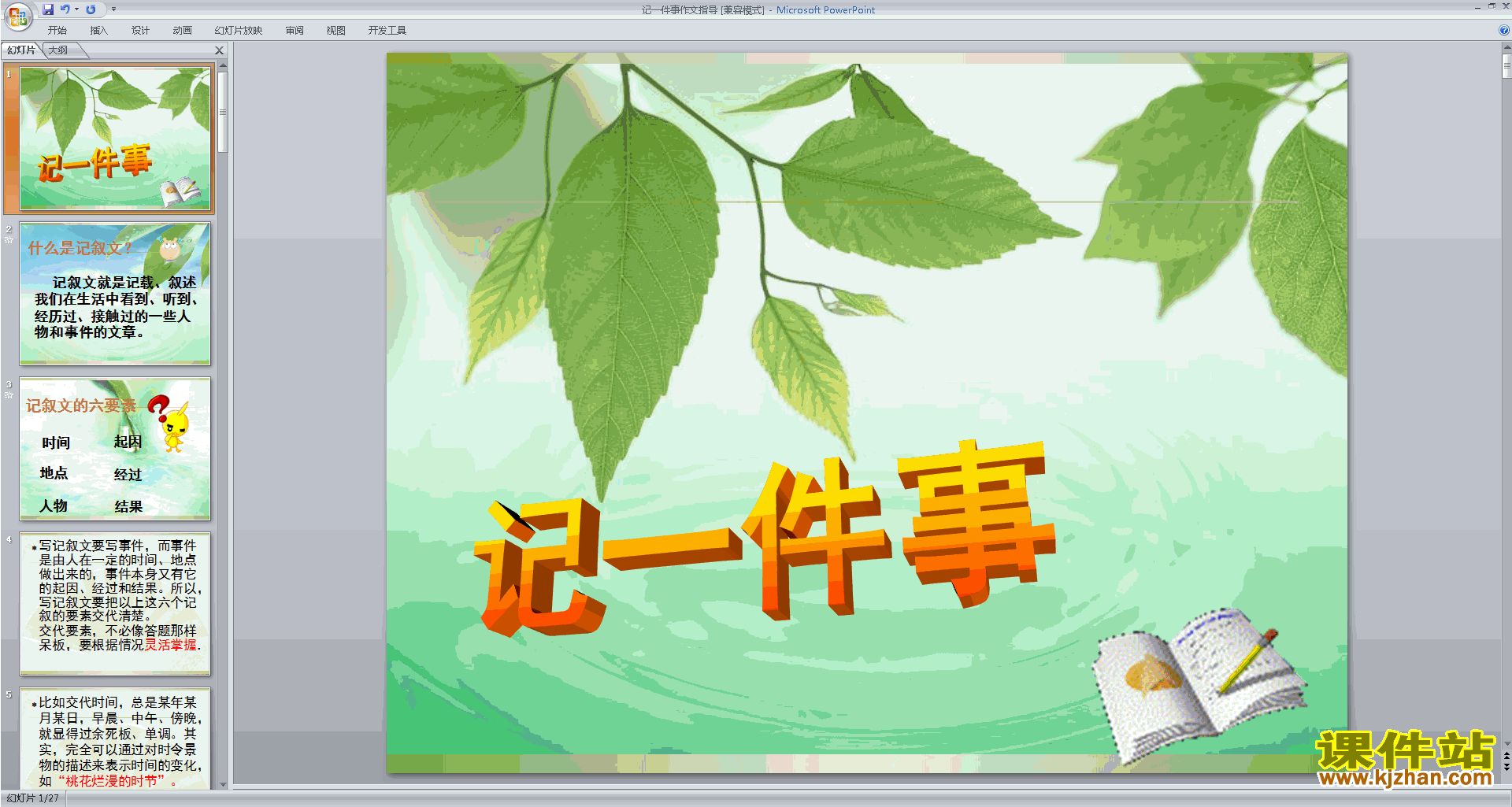Select the 3D title text 记一件事 on slide
The height and width of the screenshot is (807, 1512).
click(764, 539)
